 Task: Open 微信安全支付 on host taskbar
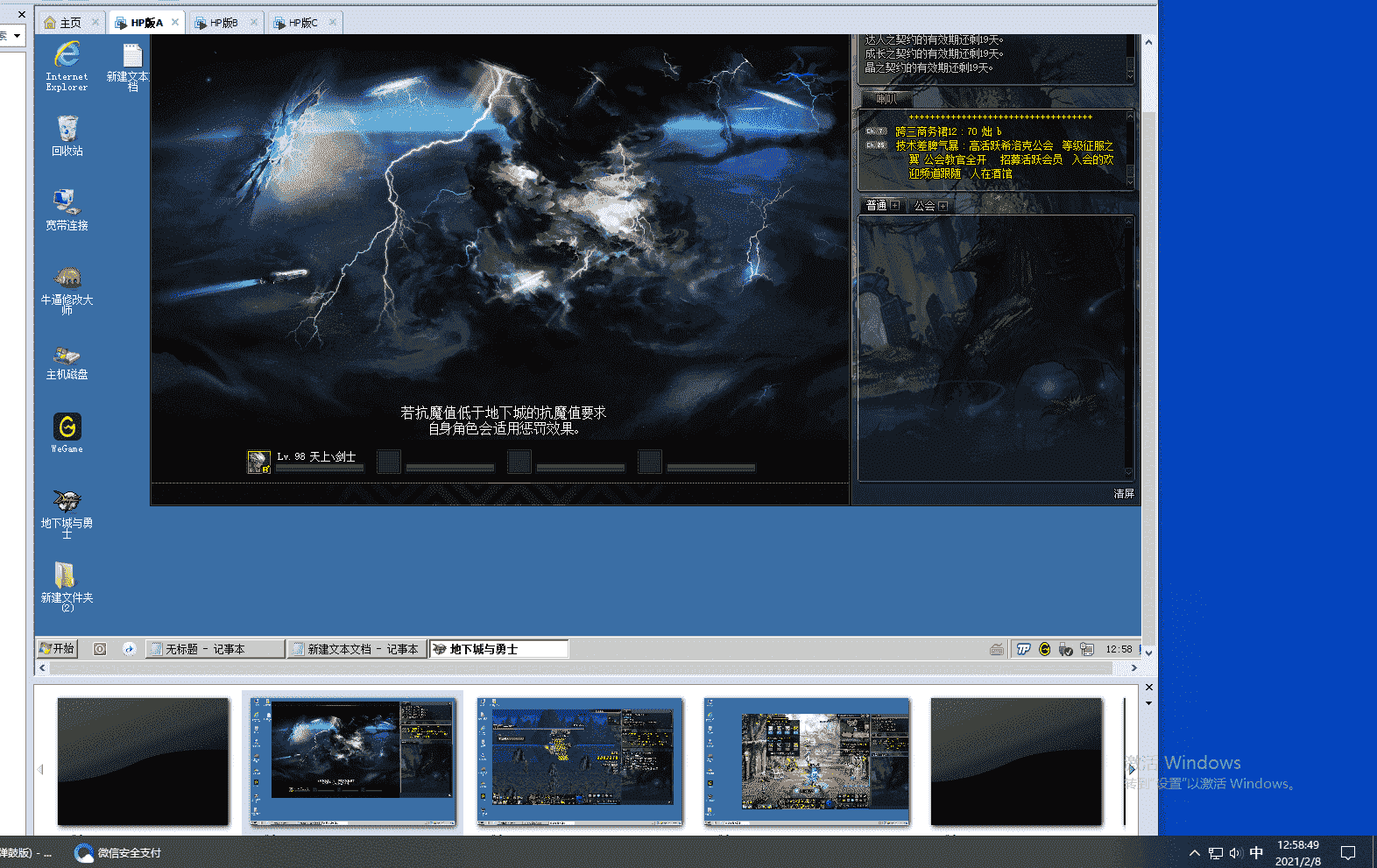click(x=117, y=852)
